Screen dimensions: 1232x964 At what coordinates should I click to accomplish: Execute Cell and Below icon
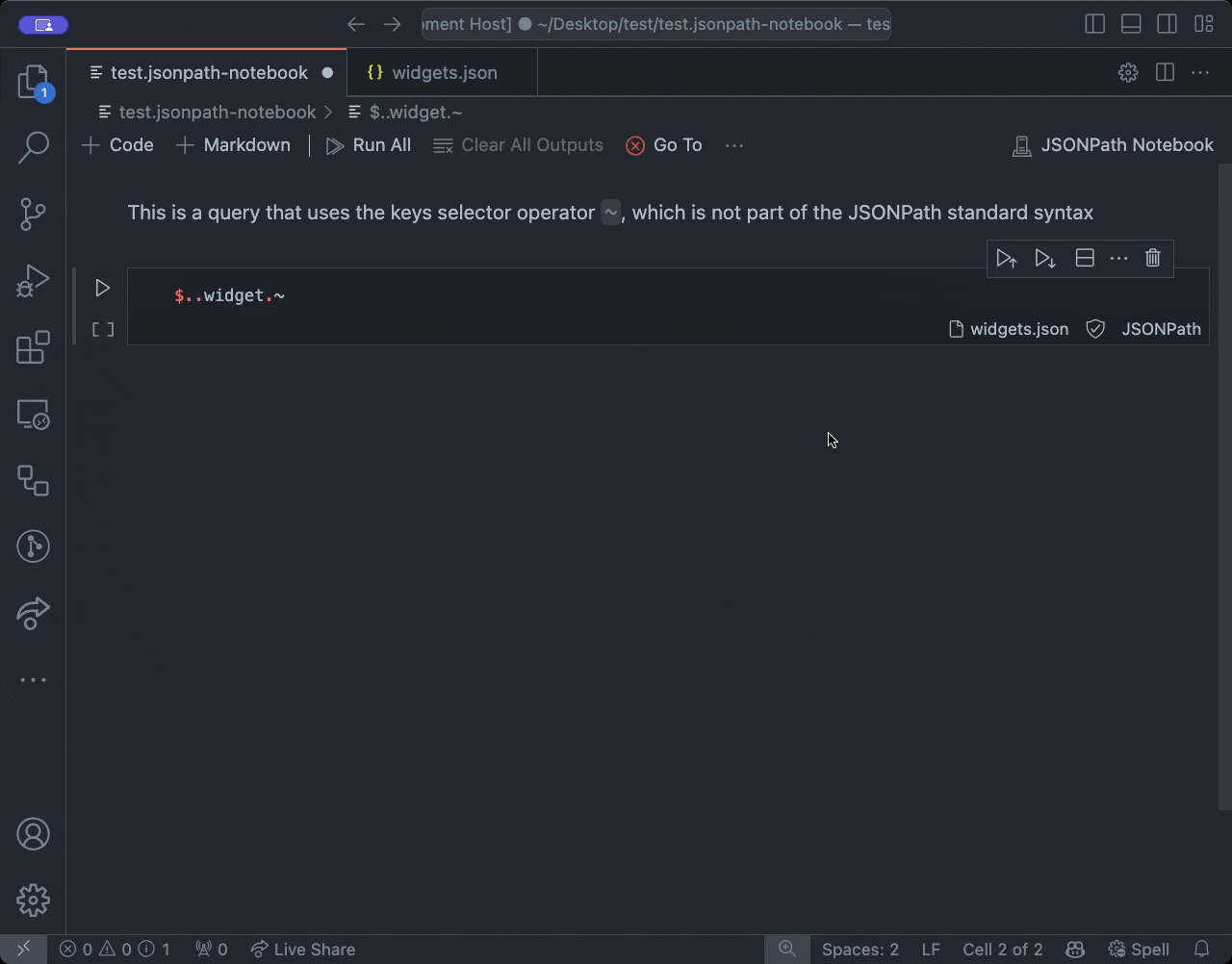1045,258
